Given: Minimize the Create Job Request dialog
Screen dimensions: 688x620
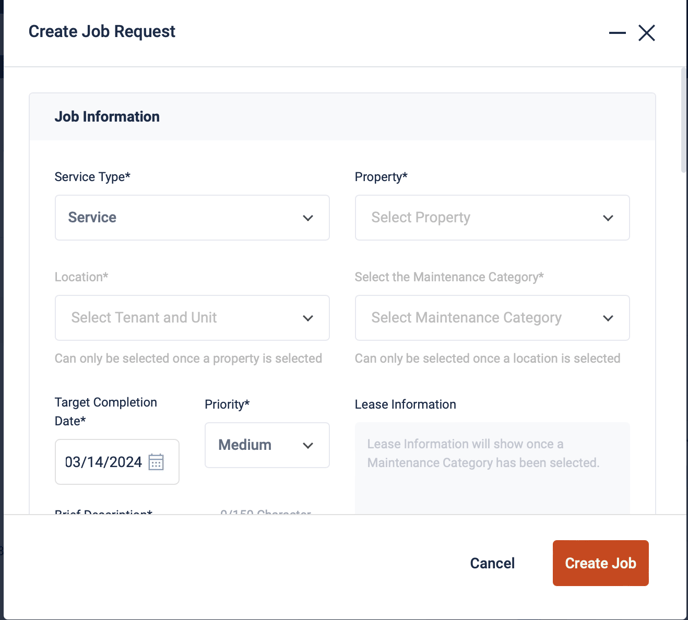Looking at the screenshot, I should 617,33.
